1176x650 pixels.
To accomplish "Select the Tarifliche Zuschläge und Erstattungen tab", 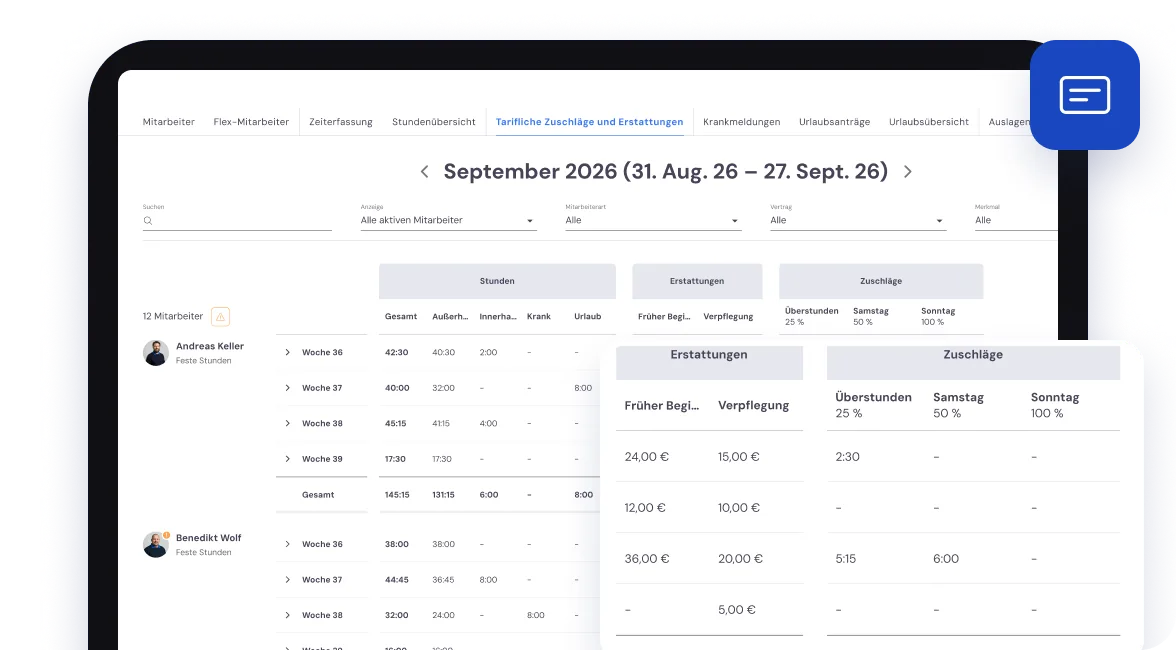I will pos(590,122).
